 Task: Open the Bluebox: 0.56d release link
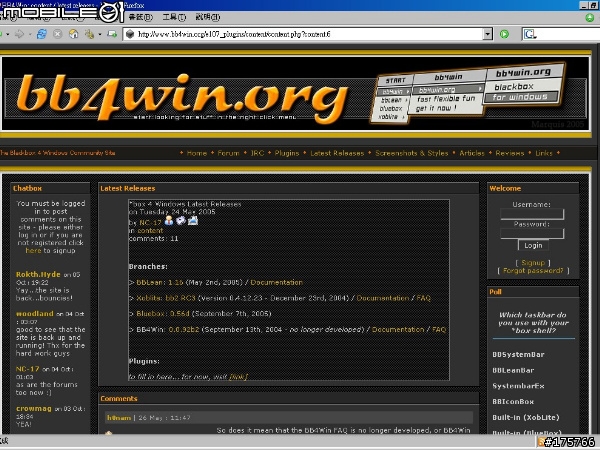click(x=163, y=314)
